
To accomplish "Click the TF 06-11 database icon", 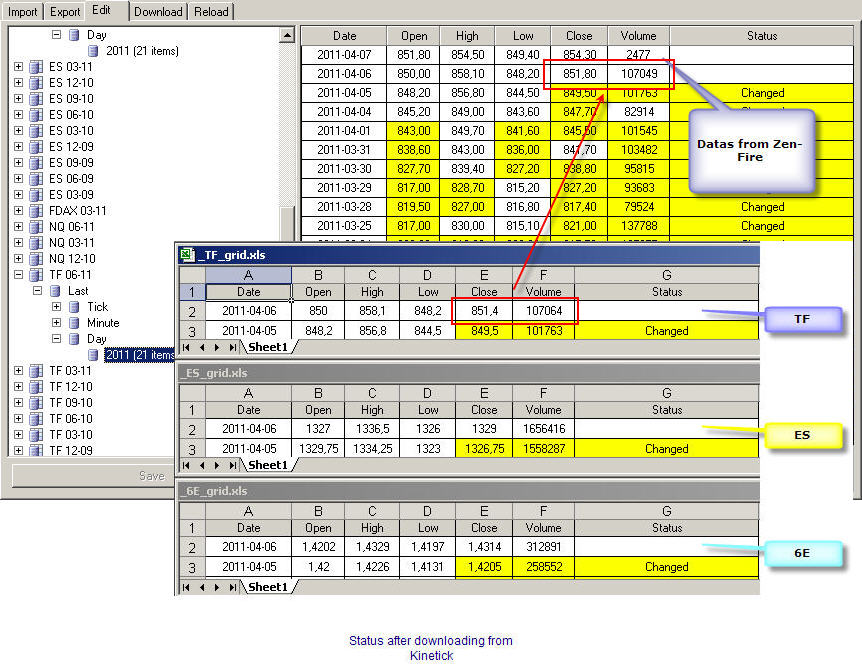I will coord(36,274).
